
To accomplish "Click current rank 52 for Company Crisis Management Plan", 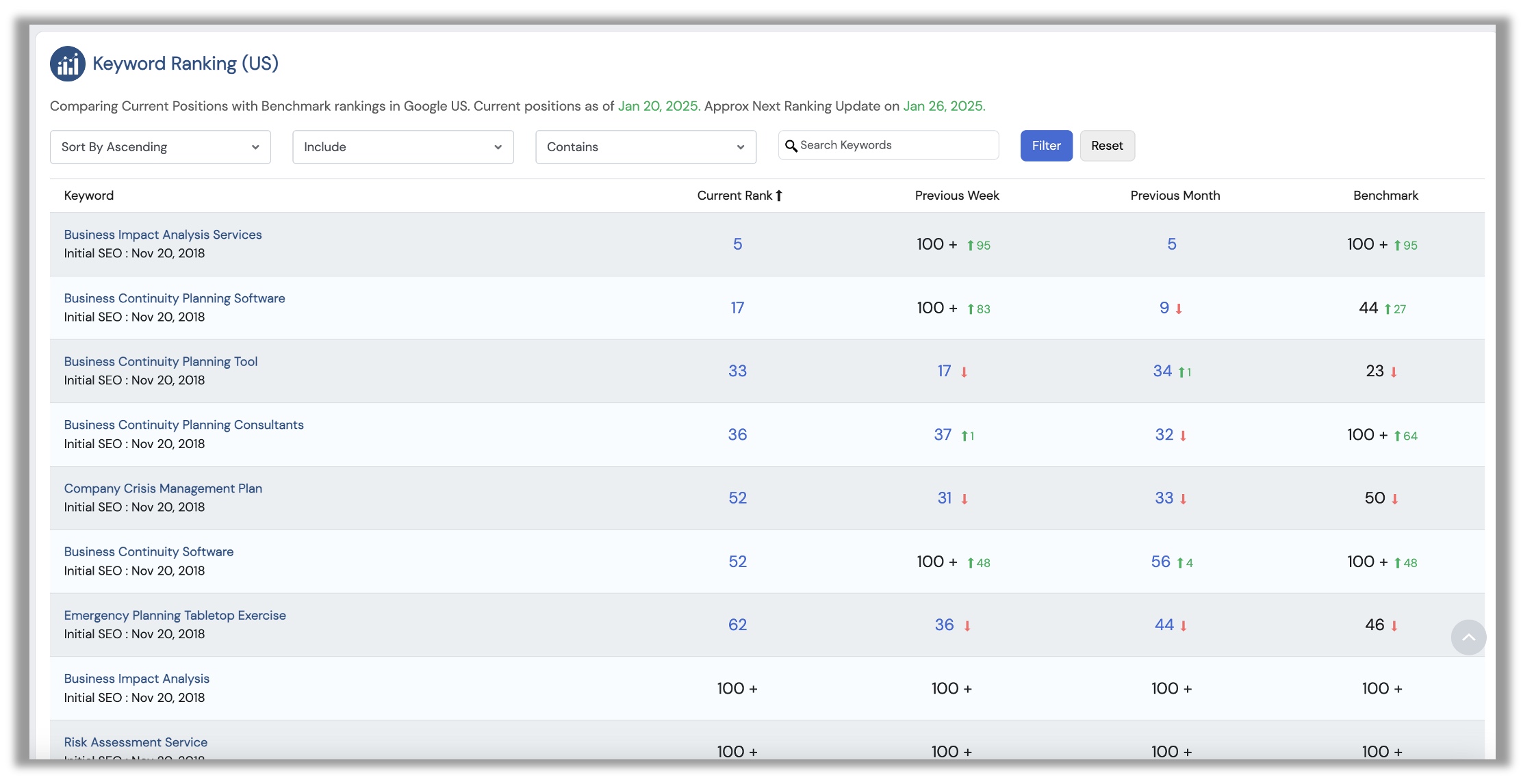I will pos(737,498).
